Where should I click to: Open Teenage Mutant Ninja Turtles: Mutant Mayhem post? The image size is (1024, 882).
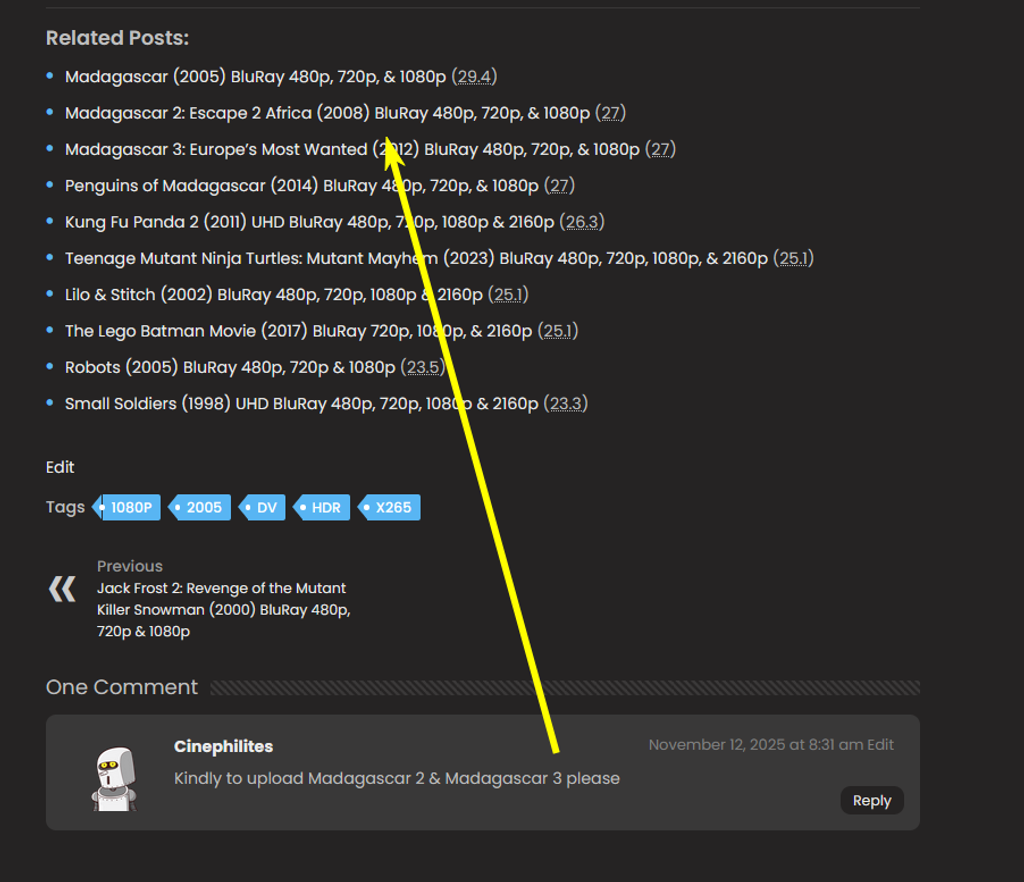click(x=417, y=259)
